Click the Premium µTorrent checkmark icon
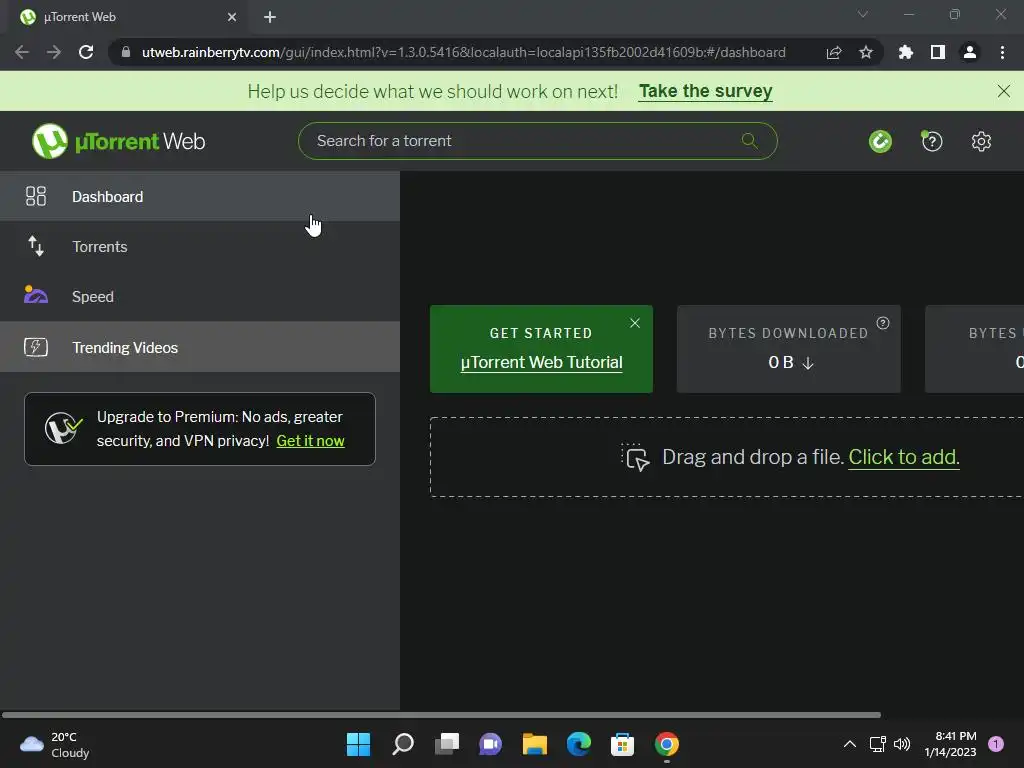 click(63, 428)
